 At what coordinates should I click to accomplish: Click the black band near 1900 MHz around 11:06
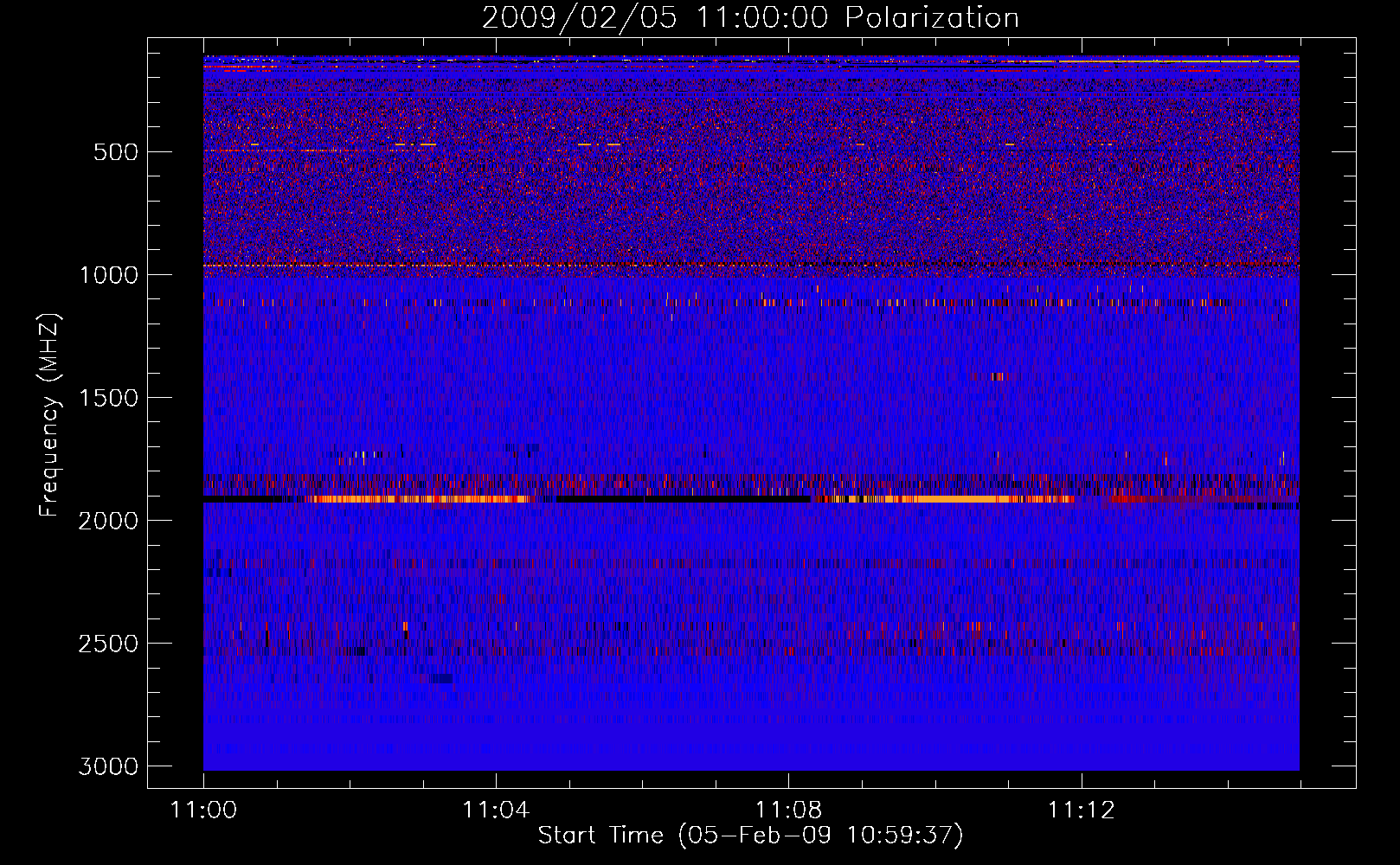[x=684, y=499]
